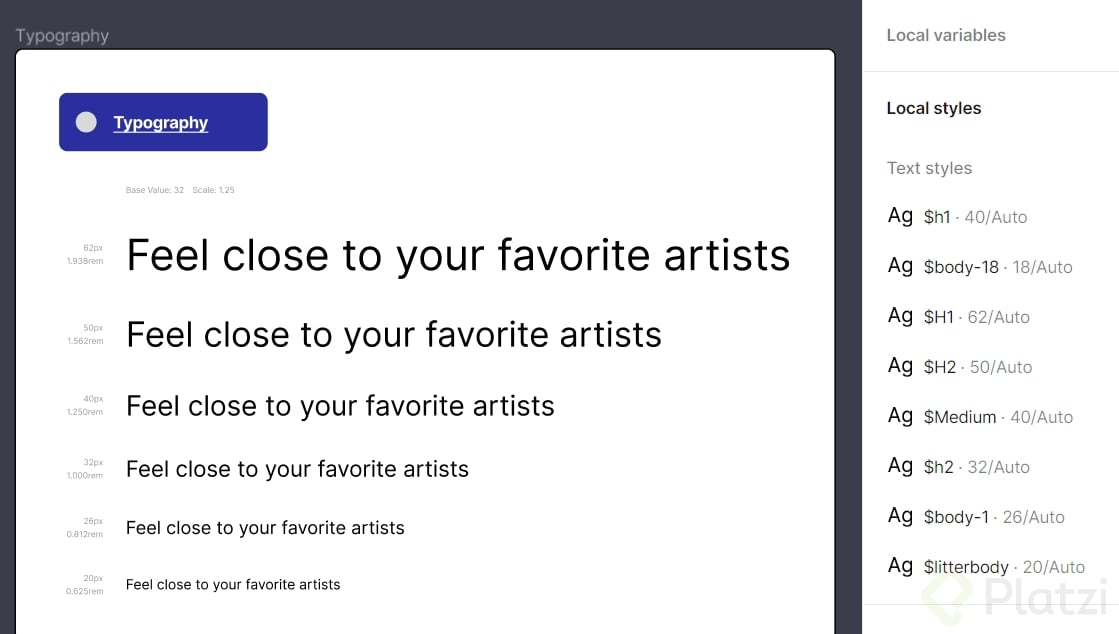
Task: Select the $body-1 text style name
Action: [956, 517]
